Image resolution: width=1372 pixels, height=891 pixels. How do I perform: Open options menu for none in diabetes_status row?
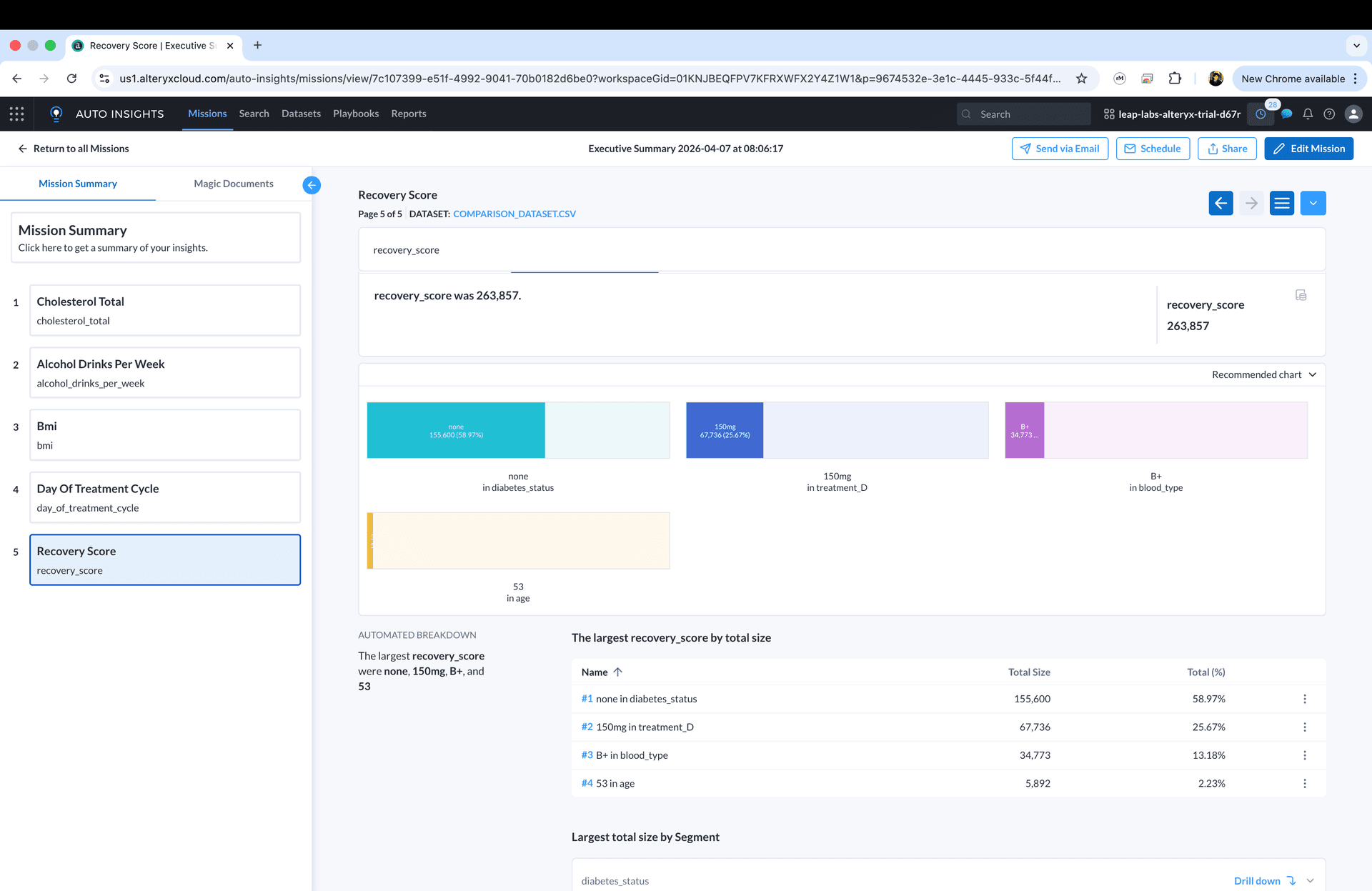[1305, 699]
